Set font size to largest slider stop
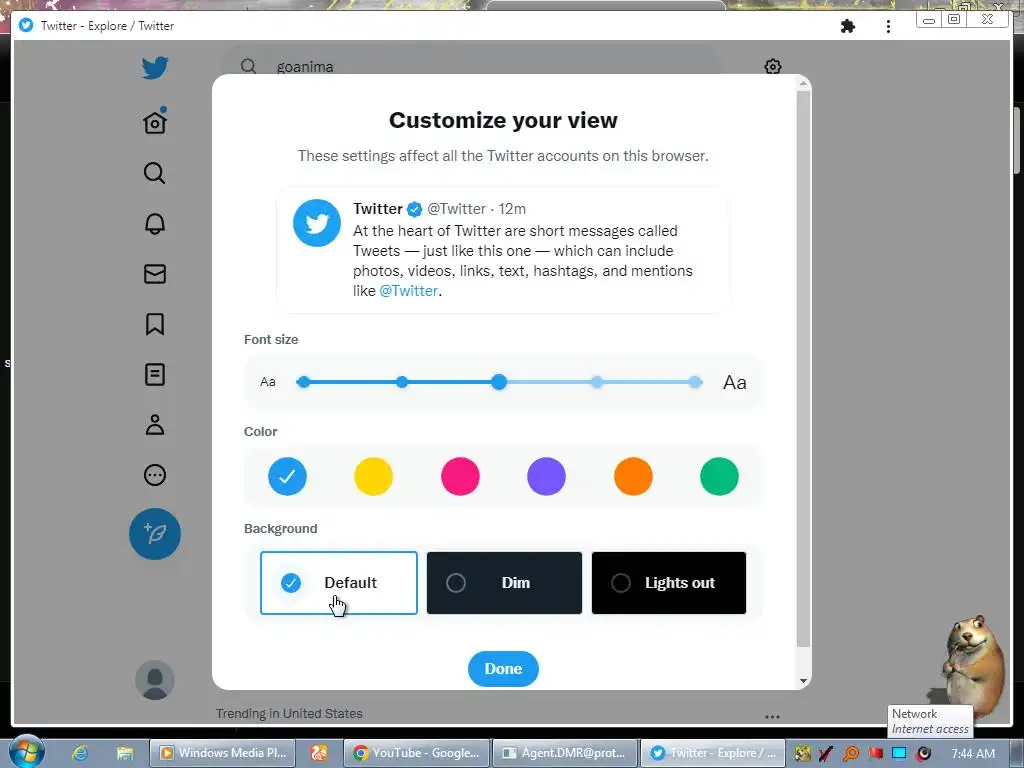The height and width of the screenshot is (768, 1024). pos(696,382)
